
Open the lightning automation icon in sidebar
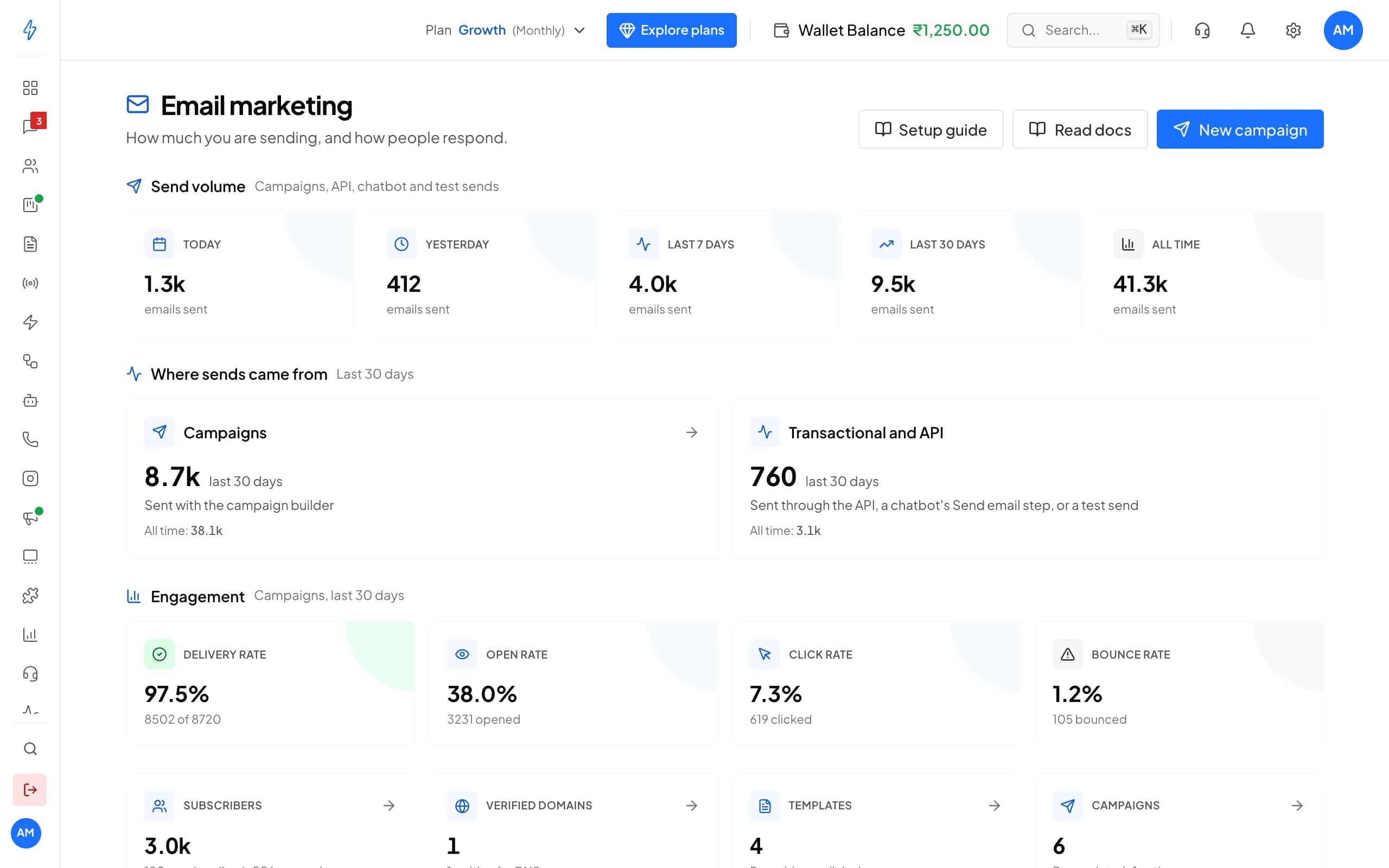click(x=30, y=322)
